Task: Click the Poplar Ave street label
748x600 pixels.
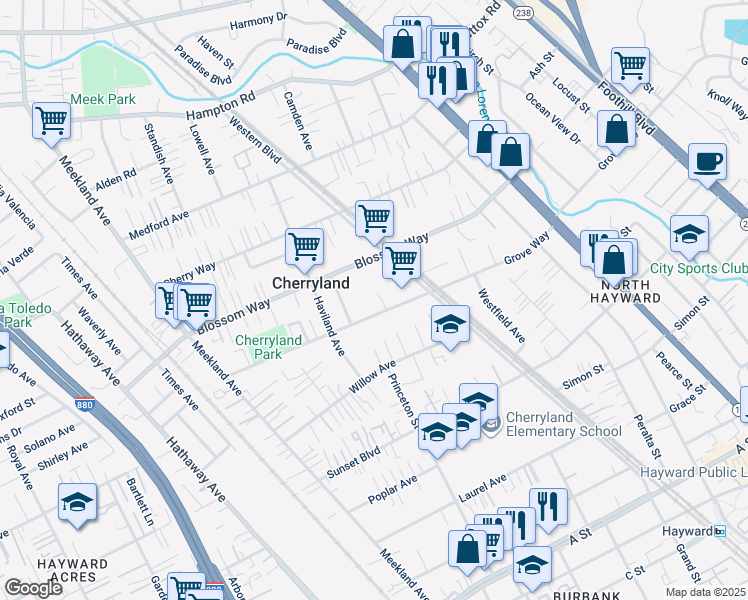Action: click(393, 489)
